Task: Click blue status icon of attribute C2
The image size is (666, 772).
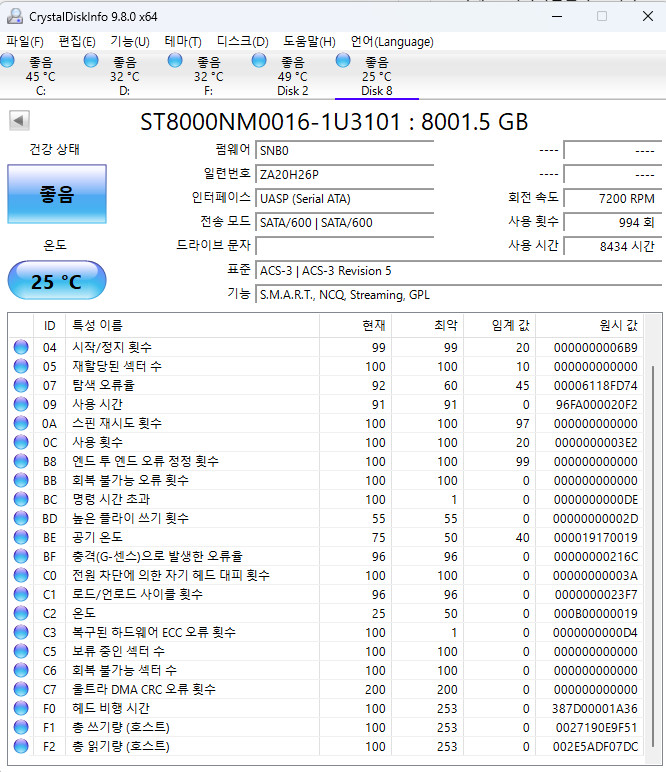Action: click(21, 613)
